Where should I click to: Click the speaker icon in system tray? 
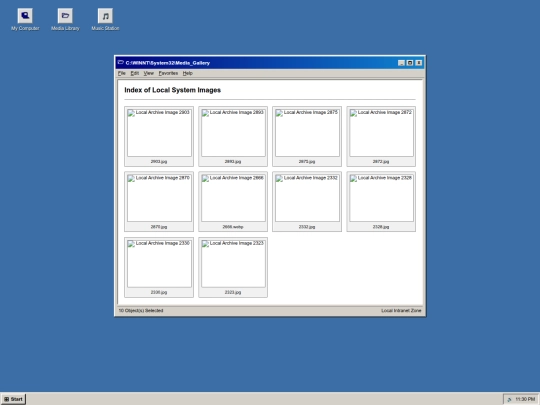[x=509, y=399]
